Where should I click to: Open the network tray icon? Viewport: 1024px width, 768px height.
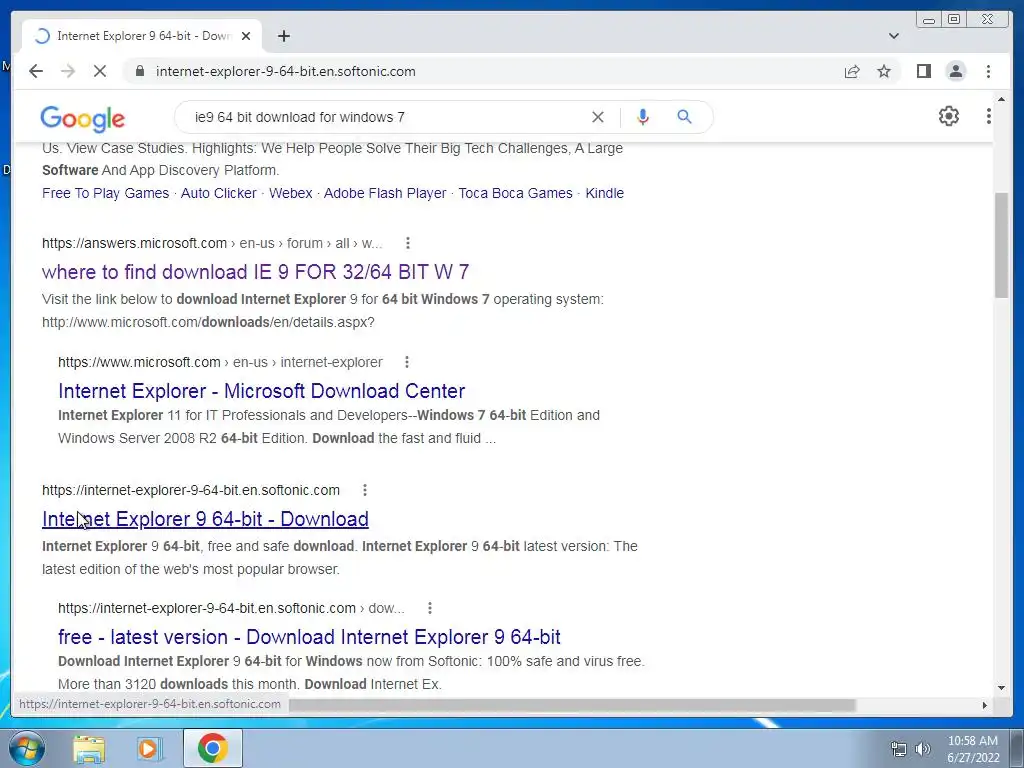pyautogui.click(x=899, y=749)
